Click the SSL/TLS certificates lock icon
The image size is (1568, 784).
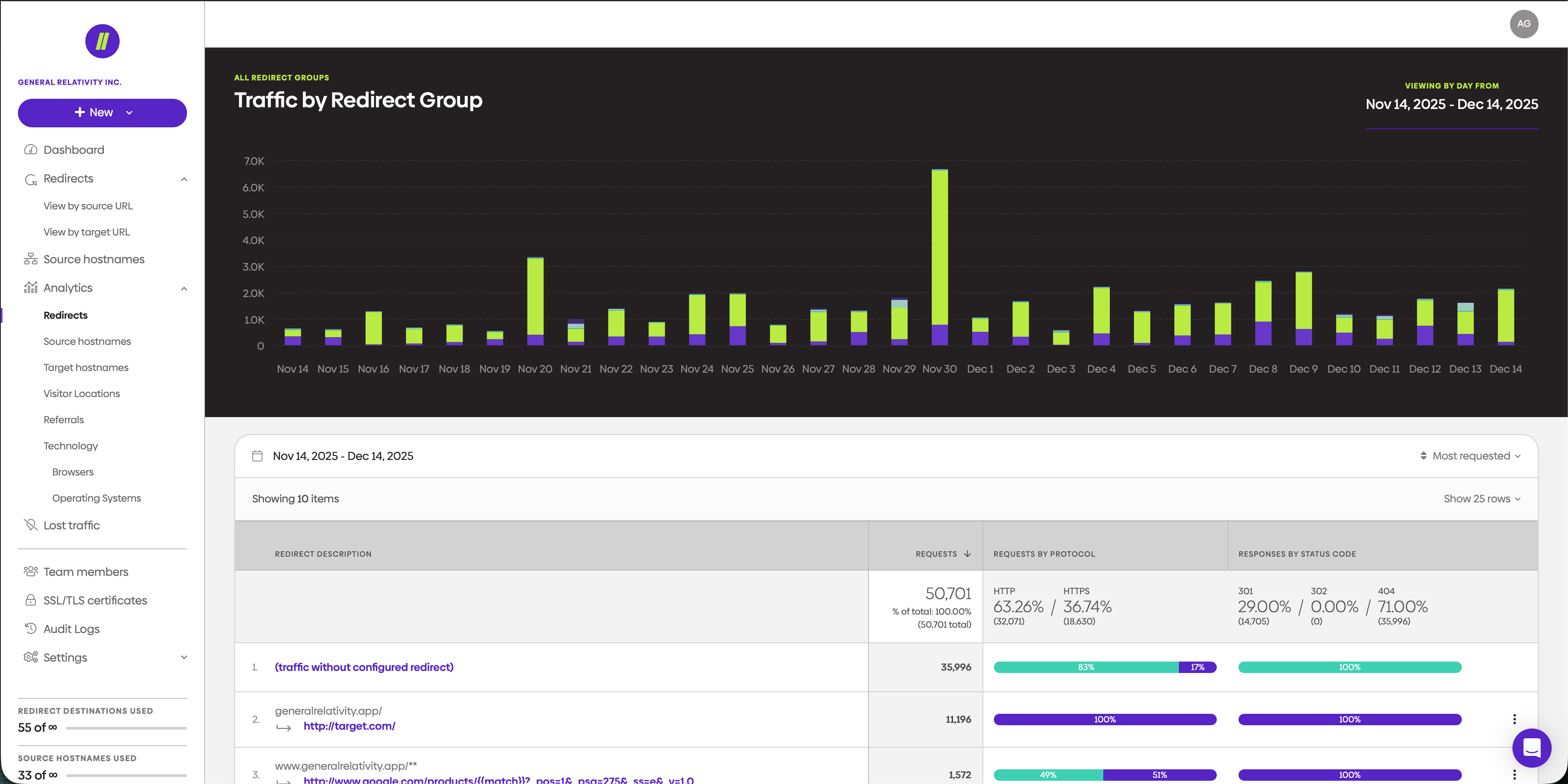pos(31,600)
